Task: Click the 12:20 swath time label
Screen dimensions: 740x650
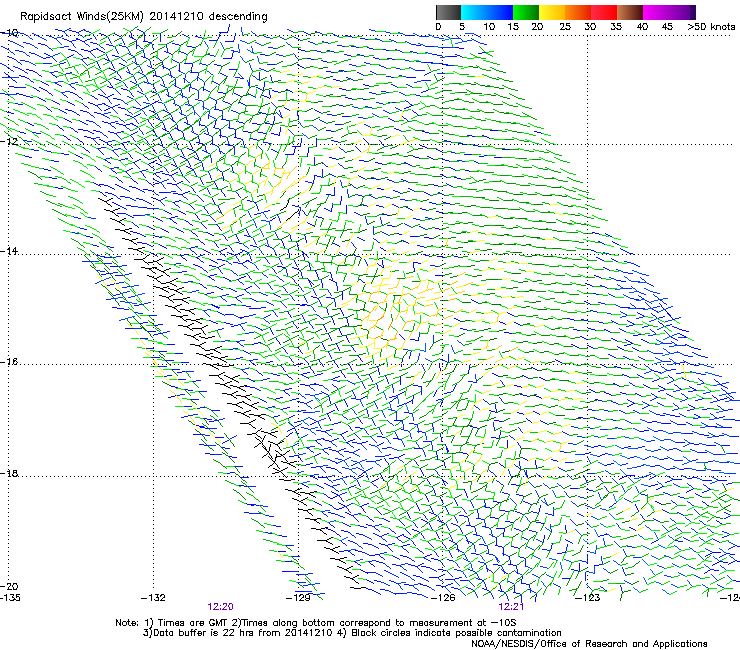Action: (x=220, y=607)
